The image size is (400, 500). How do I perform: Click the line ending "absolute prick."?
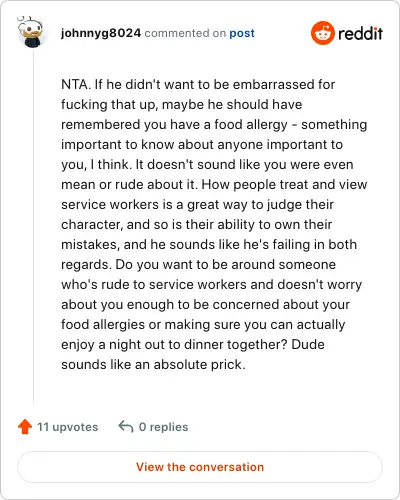click(x=153, y=364)
